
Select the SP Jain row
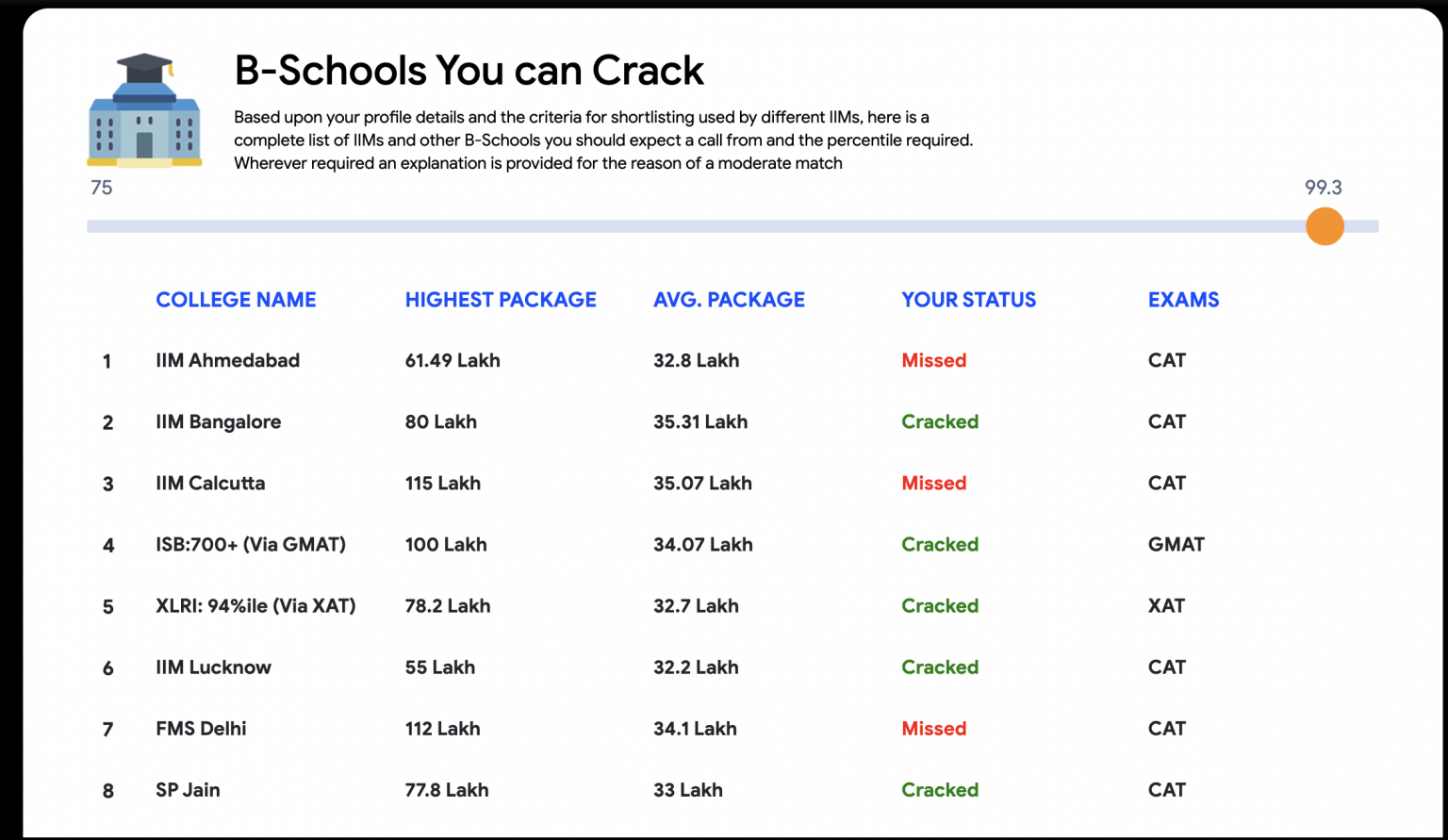[x=188, y=789]
